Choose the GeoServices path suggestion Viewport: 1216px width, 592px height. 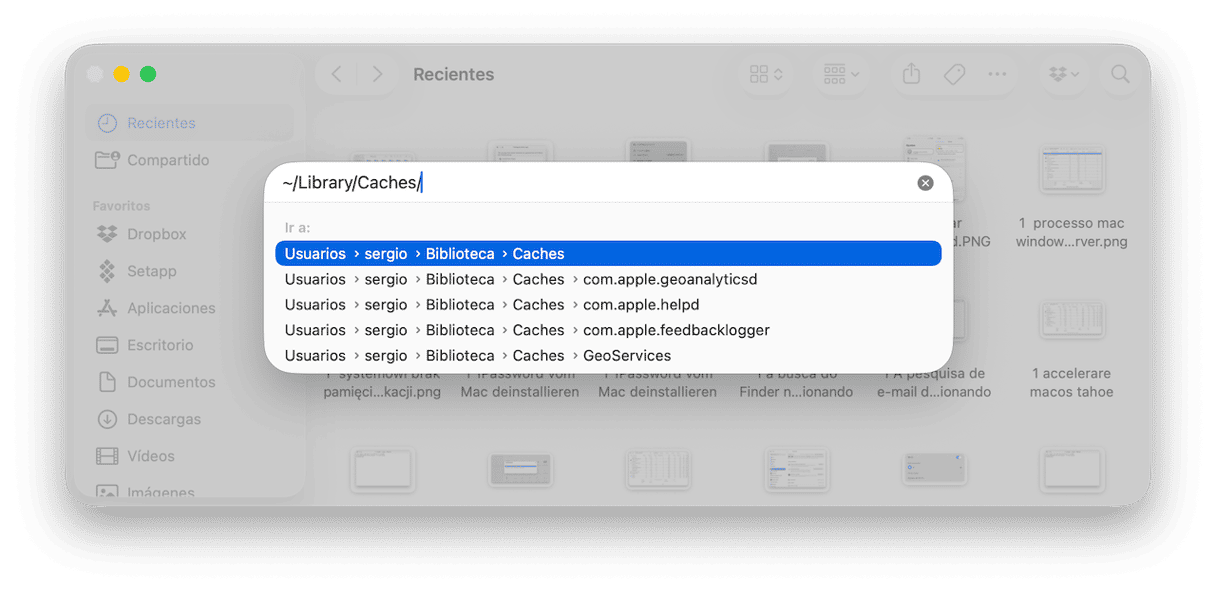coord(608,355)
